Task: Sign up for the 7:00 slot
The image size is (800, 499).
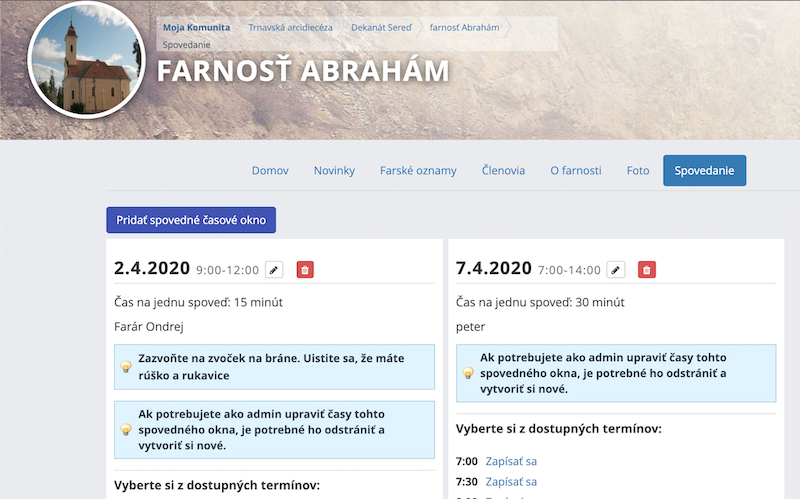Action: [x=511, y=461]
